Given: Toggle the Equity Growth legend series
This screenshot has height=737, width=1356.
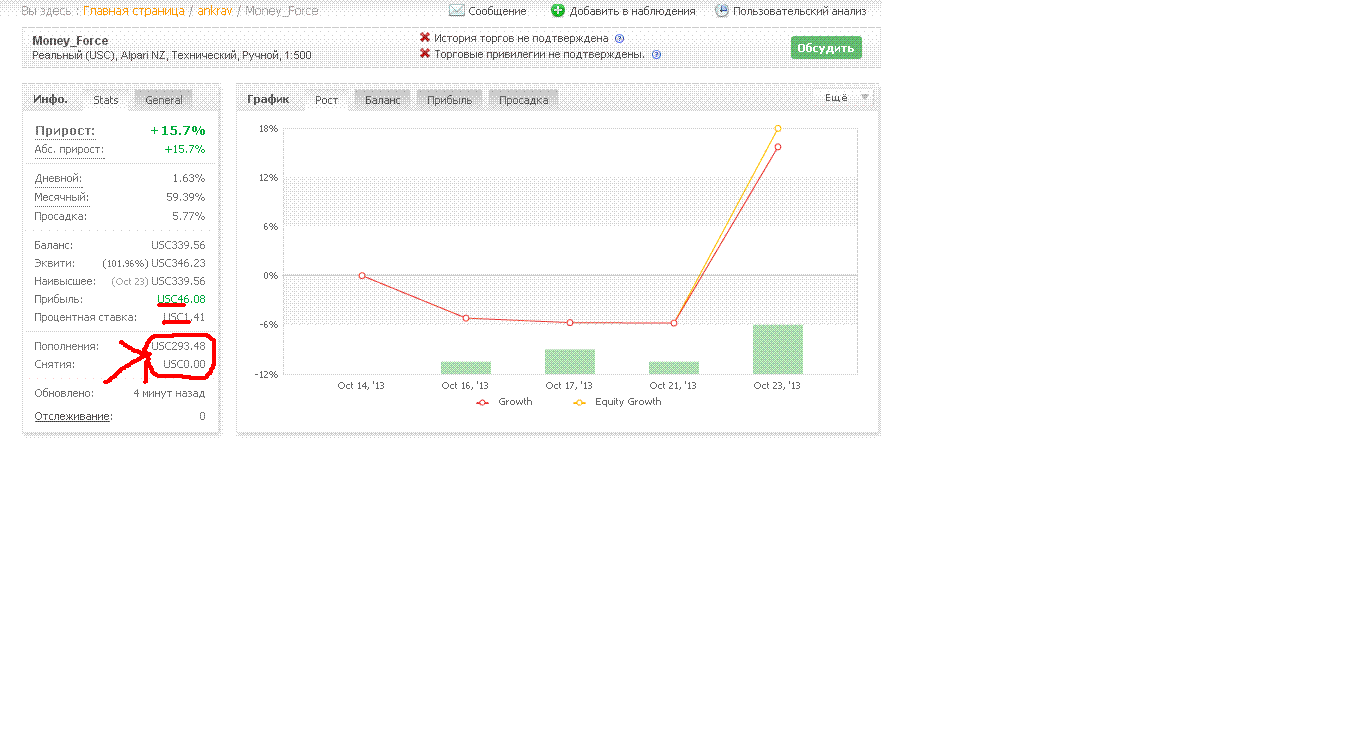Looking at the screenshot, I should (x=617, y=402).
